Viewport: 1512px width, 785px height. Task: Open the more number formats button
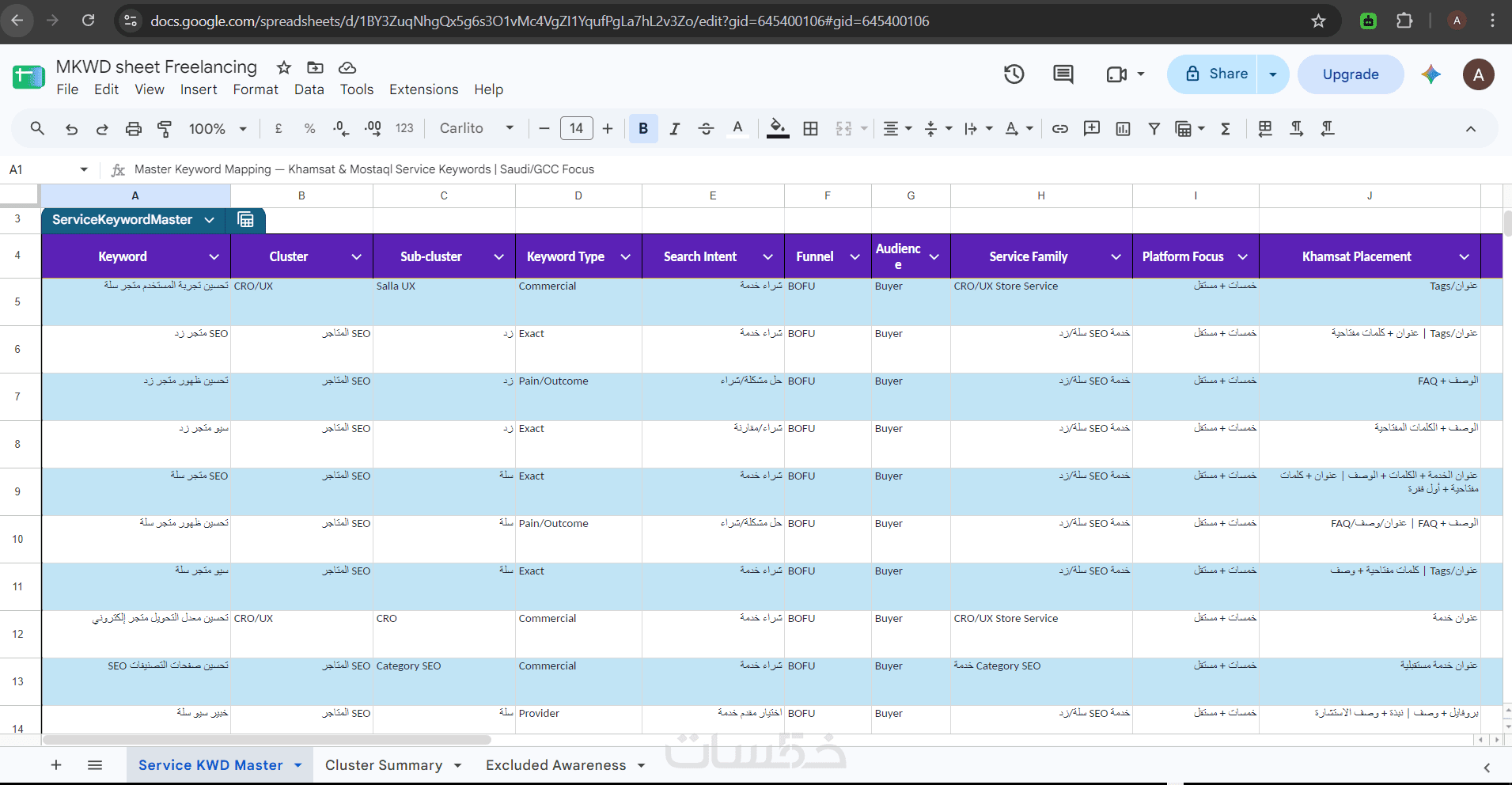tap(404, 128)
